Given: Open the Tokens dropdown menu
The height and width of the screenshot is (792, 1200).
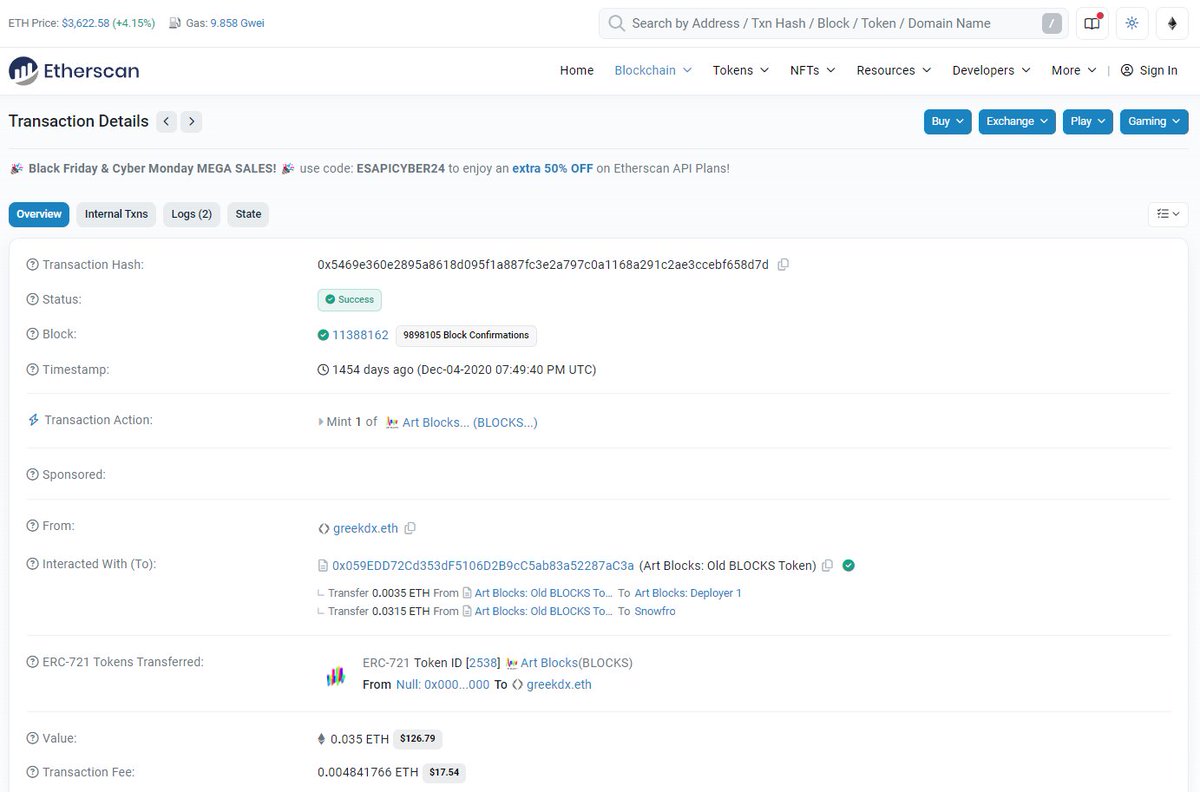Looking at the screenshot, I should (740, 70).
